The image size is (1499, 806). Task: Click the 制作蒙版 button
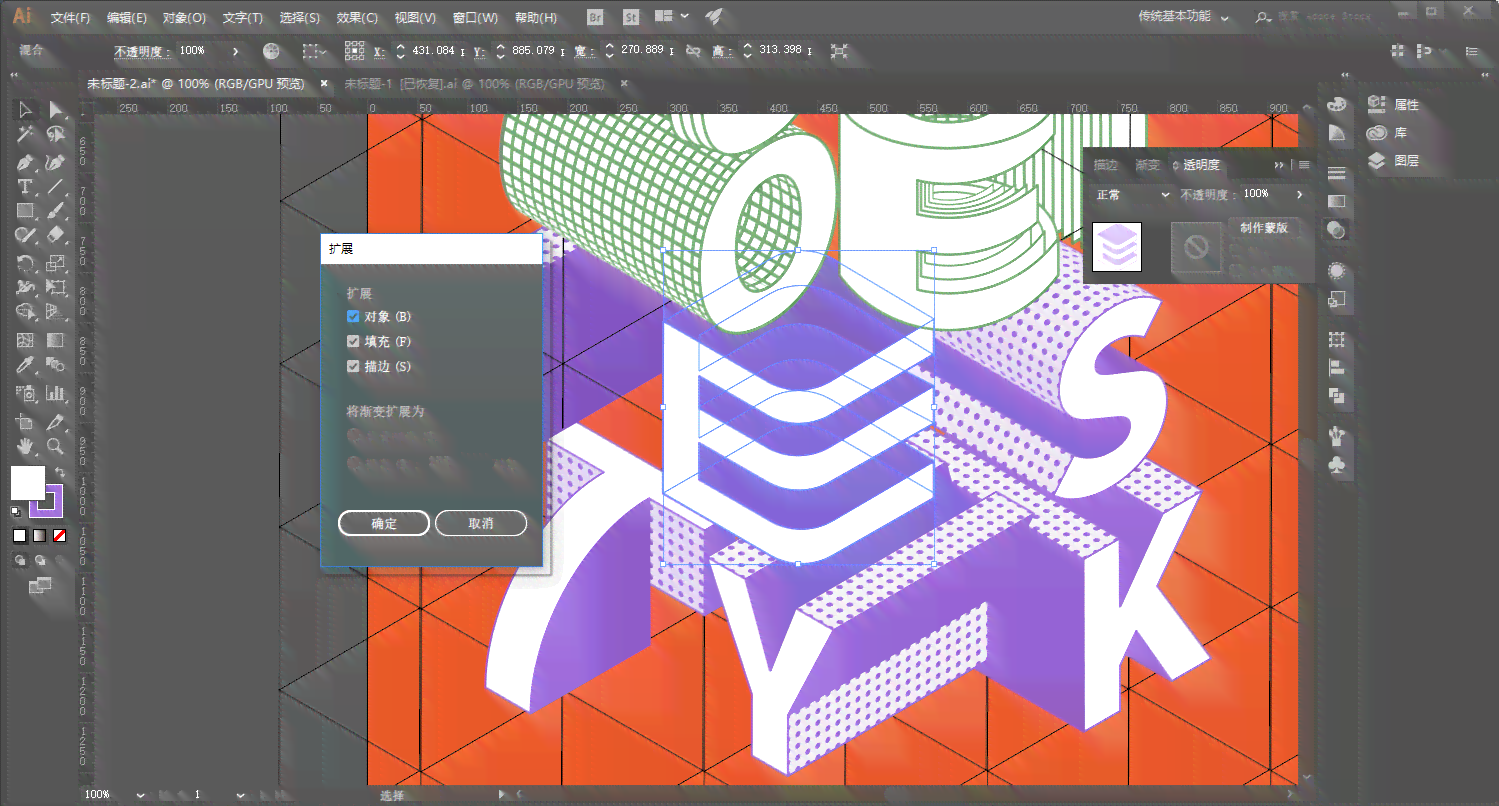pos(1264,228)
